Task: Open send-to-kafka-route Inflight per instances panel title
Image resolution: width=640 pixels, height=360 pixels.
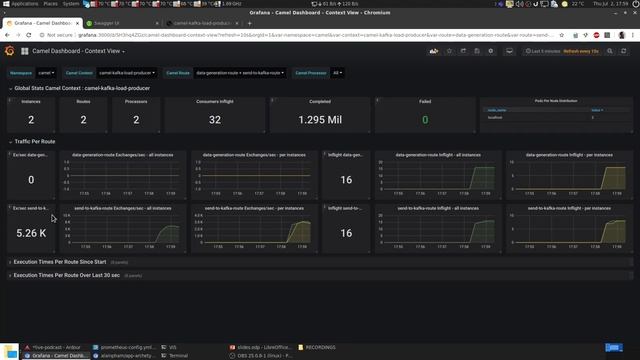Action: click(x=569, y=209)
